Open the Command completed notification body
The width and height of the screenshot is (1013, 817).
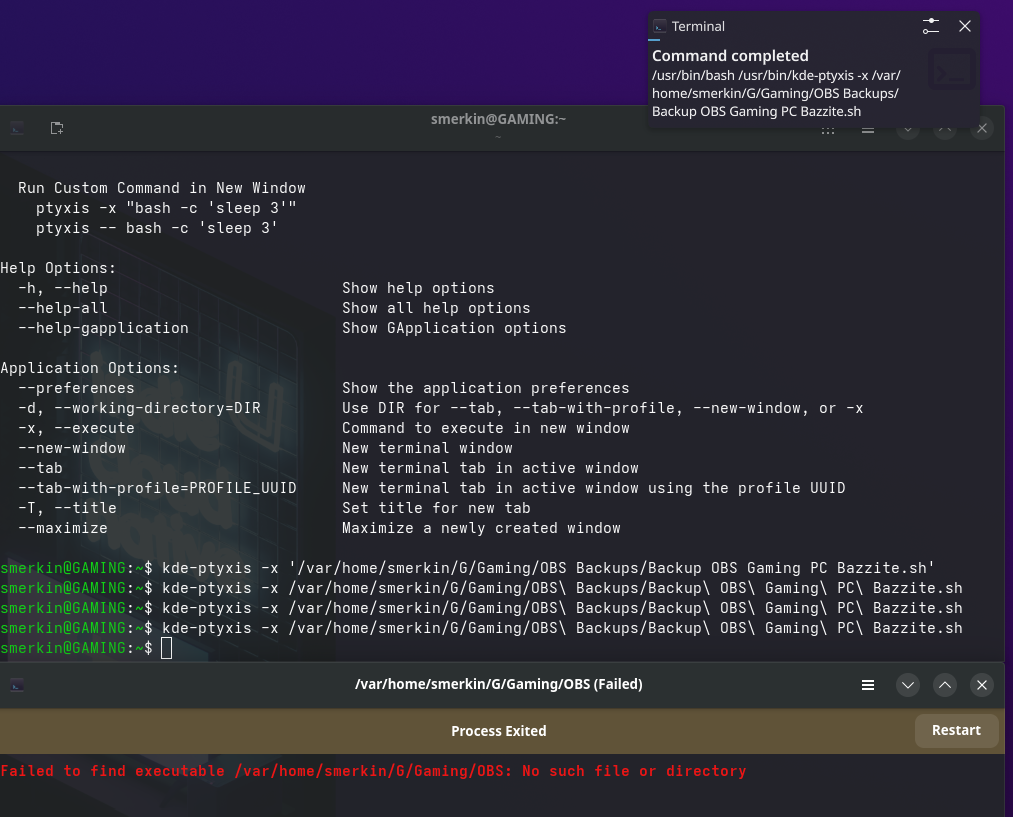(775, 85)
